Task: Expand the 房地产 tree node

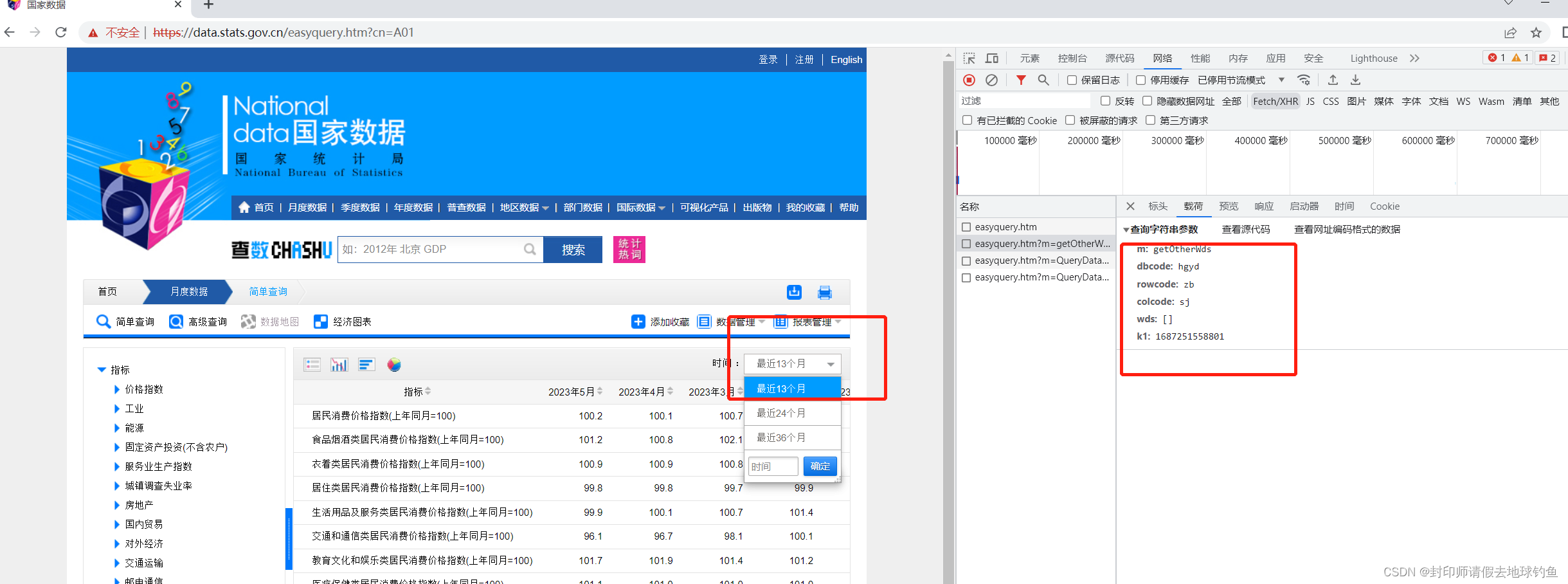Action: coord(117,505)
